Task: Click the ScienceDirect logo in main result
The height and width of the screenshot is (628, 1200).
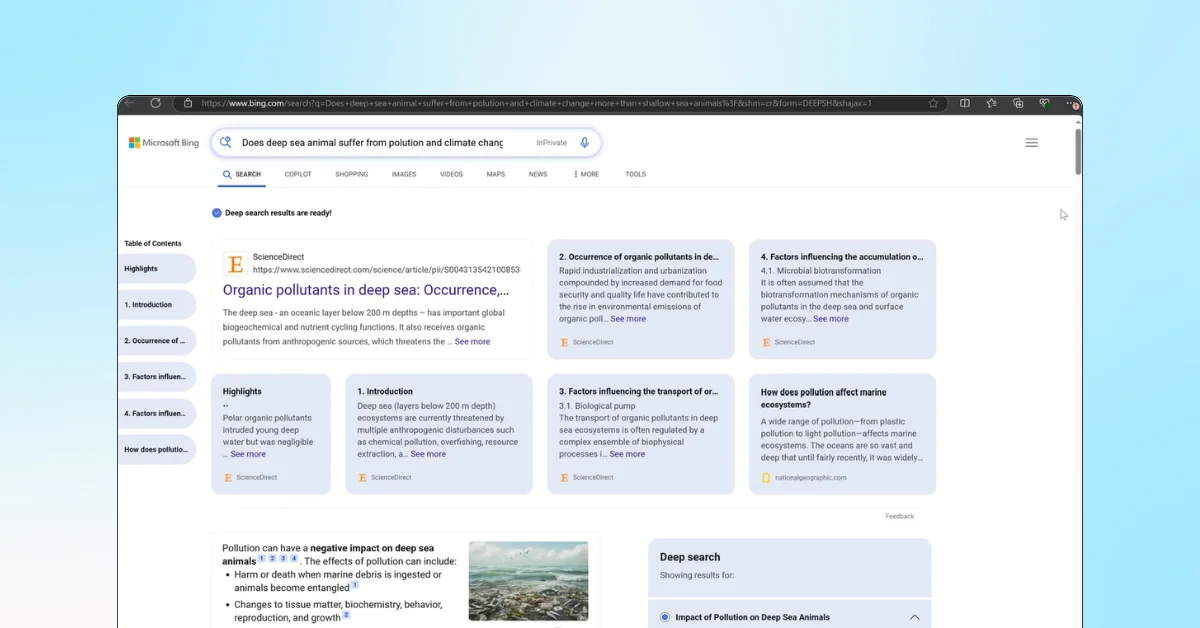Action: click(x=235, y=264)
